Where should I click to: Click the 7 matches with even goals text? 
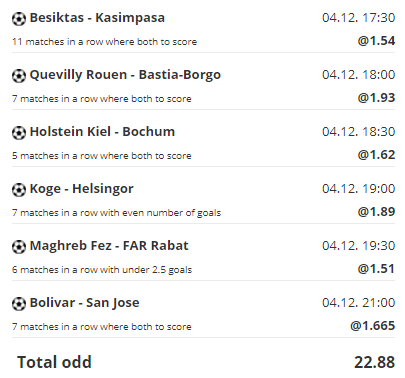point(116,213)
